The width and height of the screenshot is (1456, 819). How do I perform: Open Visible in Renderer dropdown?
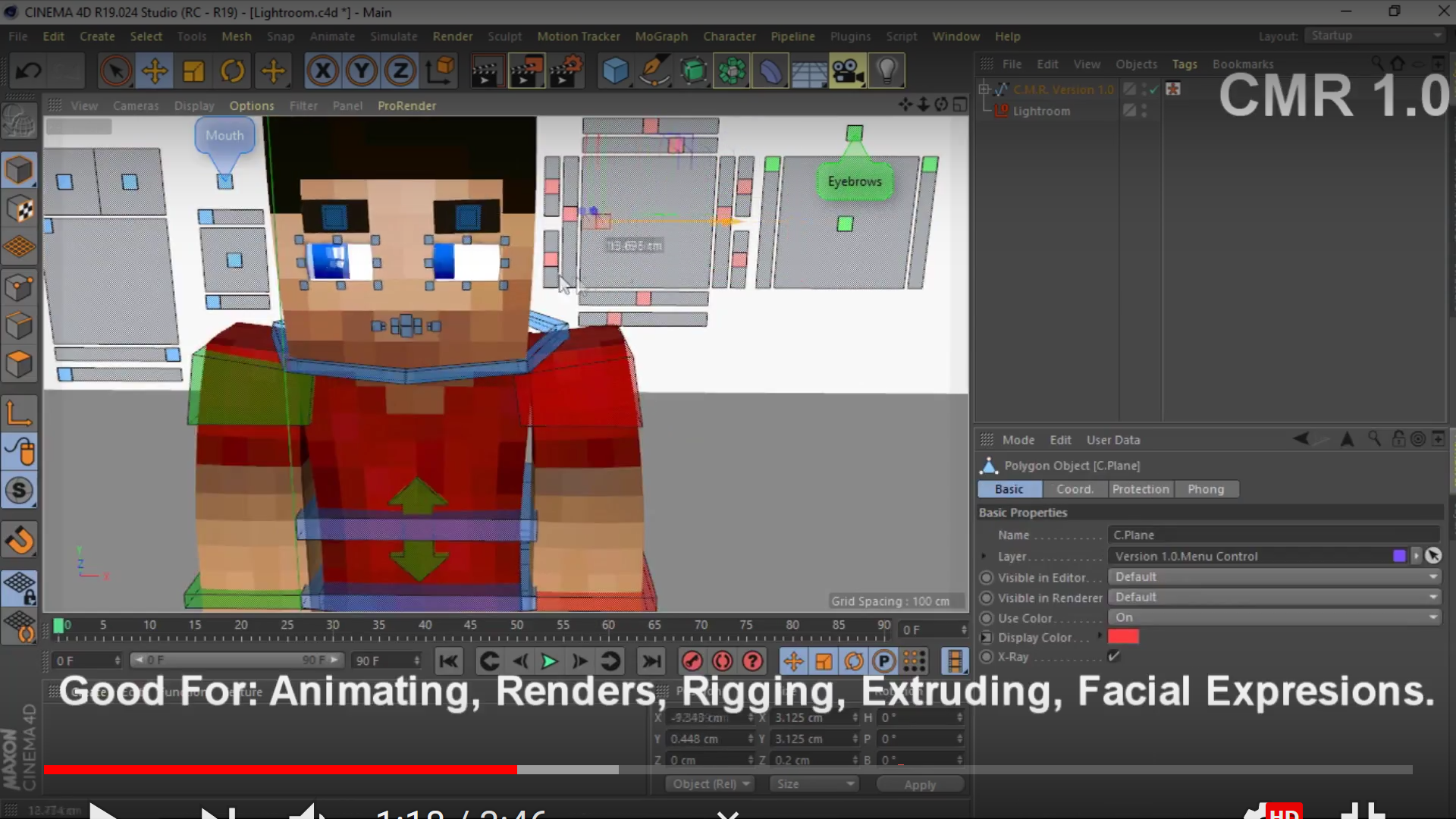pos(1274,598)
